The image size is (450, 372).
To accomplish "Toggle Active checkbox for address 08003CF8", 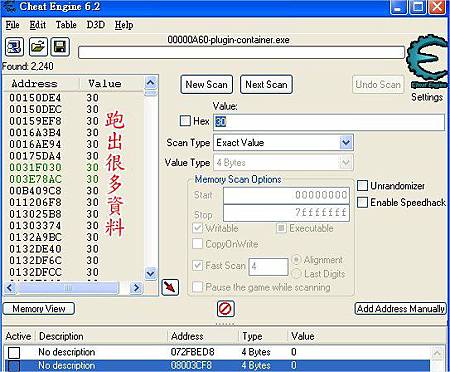I will tap(14, 366).
